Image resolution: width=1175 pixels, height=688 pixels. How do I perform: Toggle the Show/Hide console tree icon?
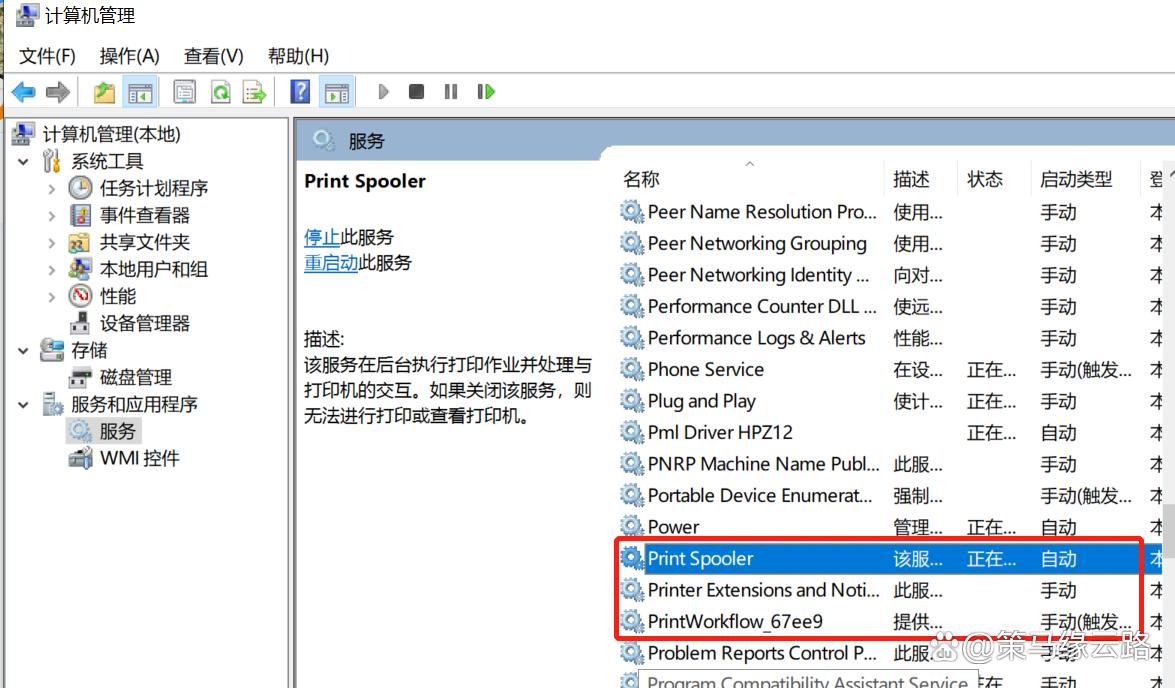click(140, 92)
